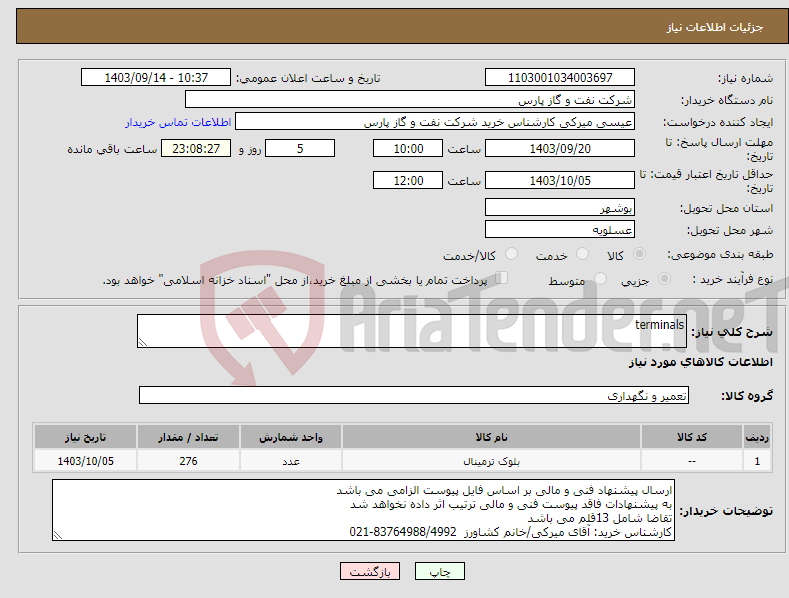Click the price validity date field 1403/10/05

(x=560, y=180)
